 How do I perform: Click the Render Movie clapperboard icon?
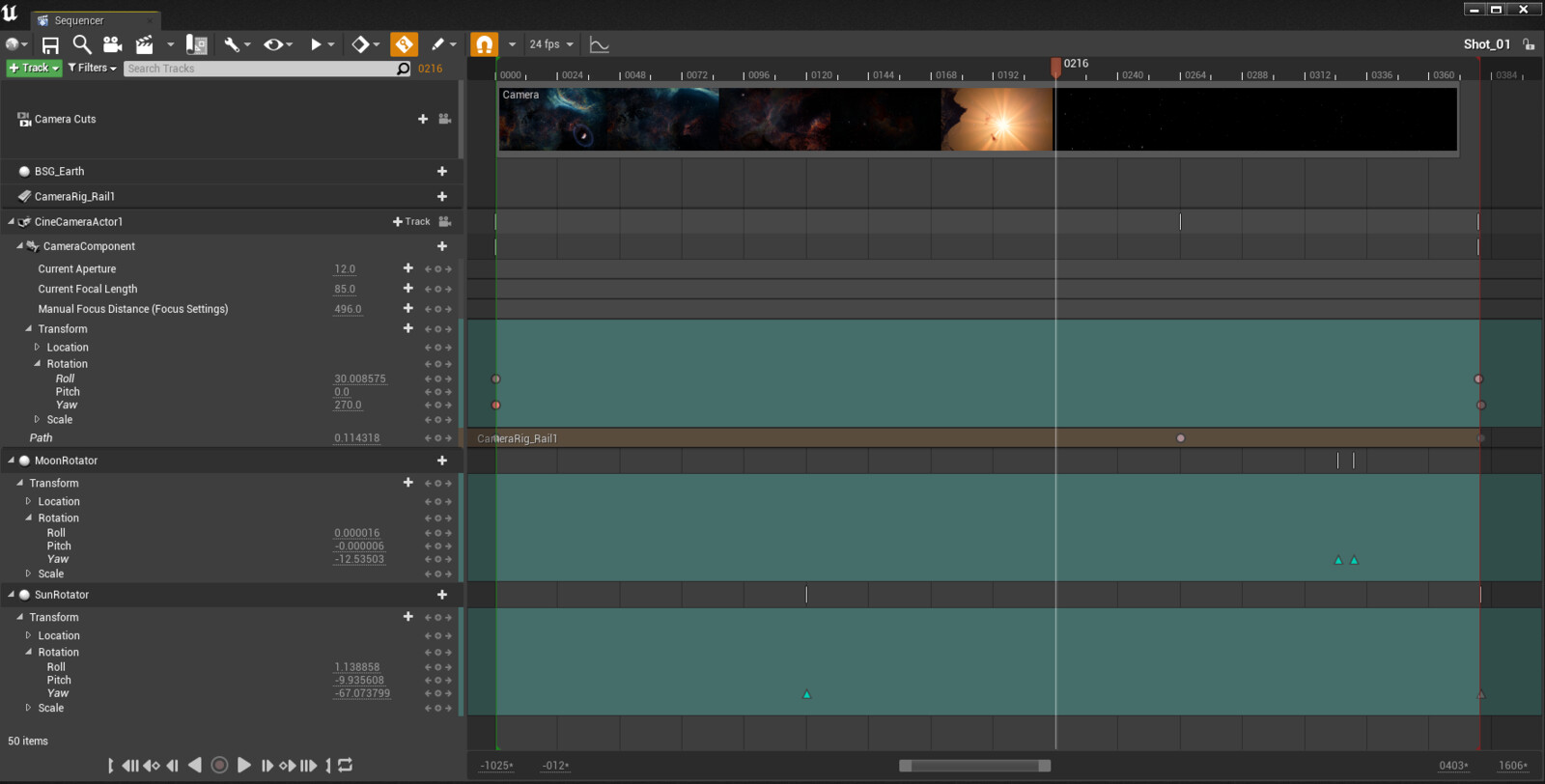(x=145, y=44)
